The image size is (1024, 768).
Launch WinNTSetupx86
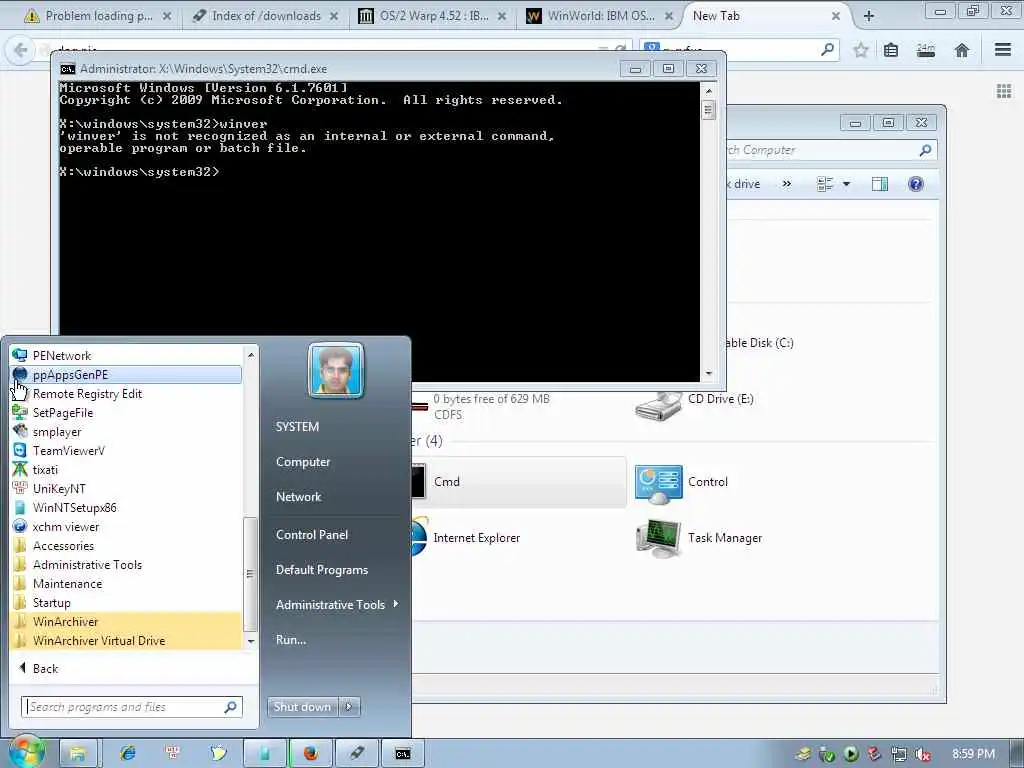point(125,507)
